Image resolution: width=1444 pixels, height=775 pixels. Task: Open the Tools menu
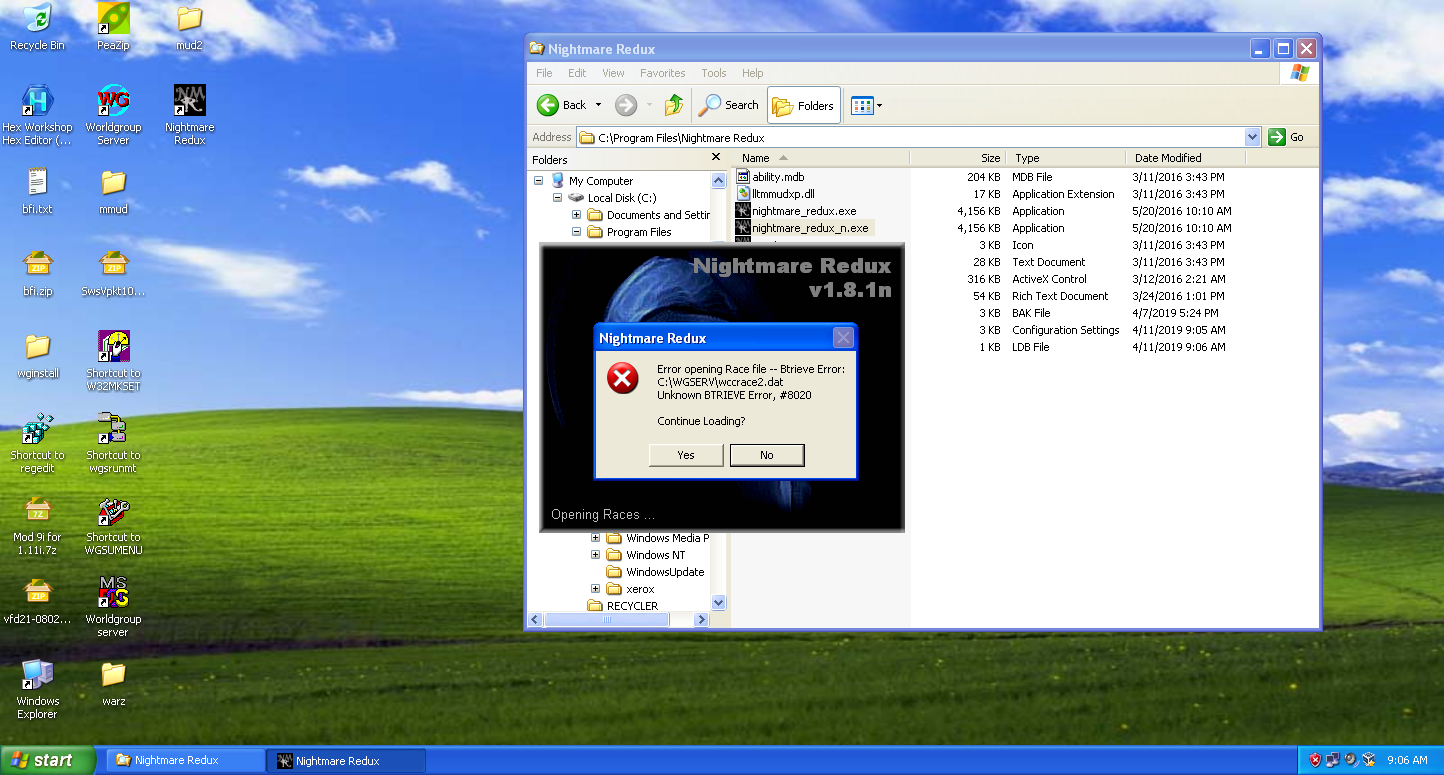[714, 73]
